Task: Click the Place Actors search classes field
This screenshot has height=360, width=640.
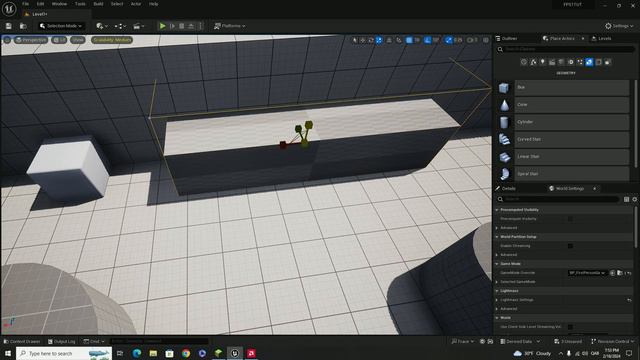Action: [x=565, y=49]
